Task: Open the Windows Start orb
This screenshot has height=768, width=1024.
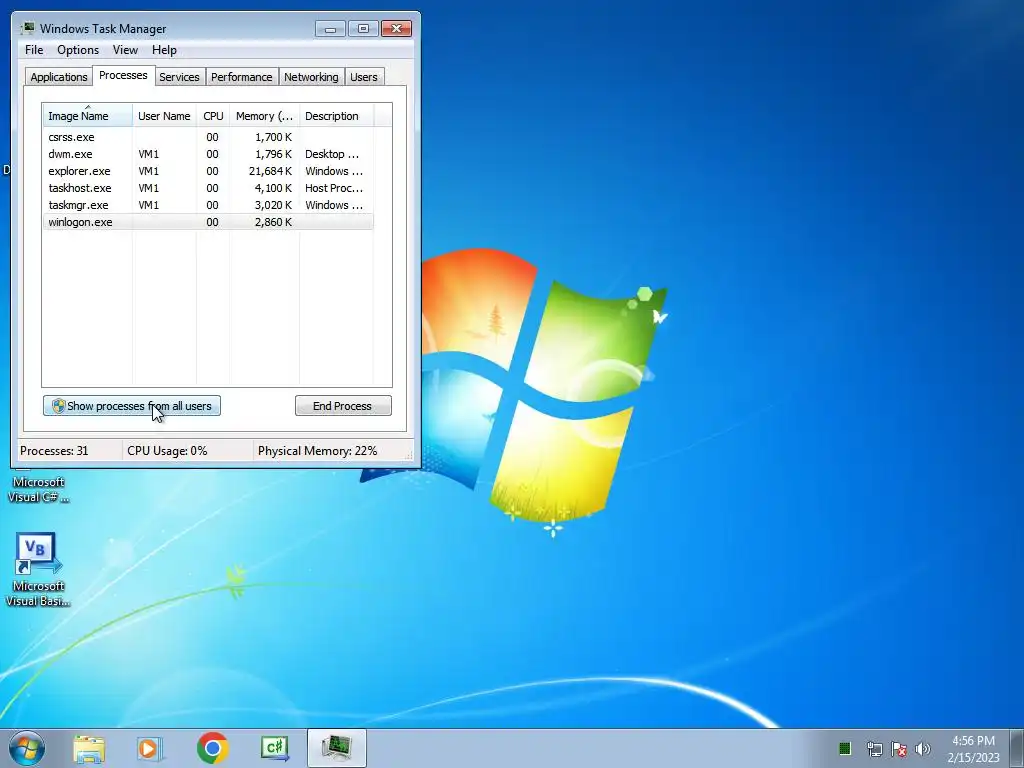Action: [27, 748]
